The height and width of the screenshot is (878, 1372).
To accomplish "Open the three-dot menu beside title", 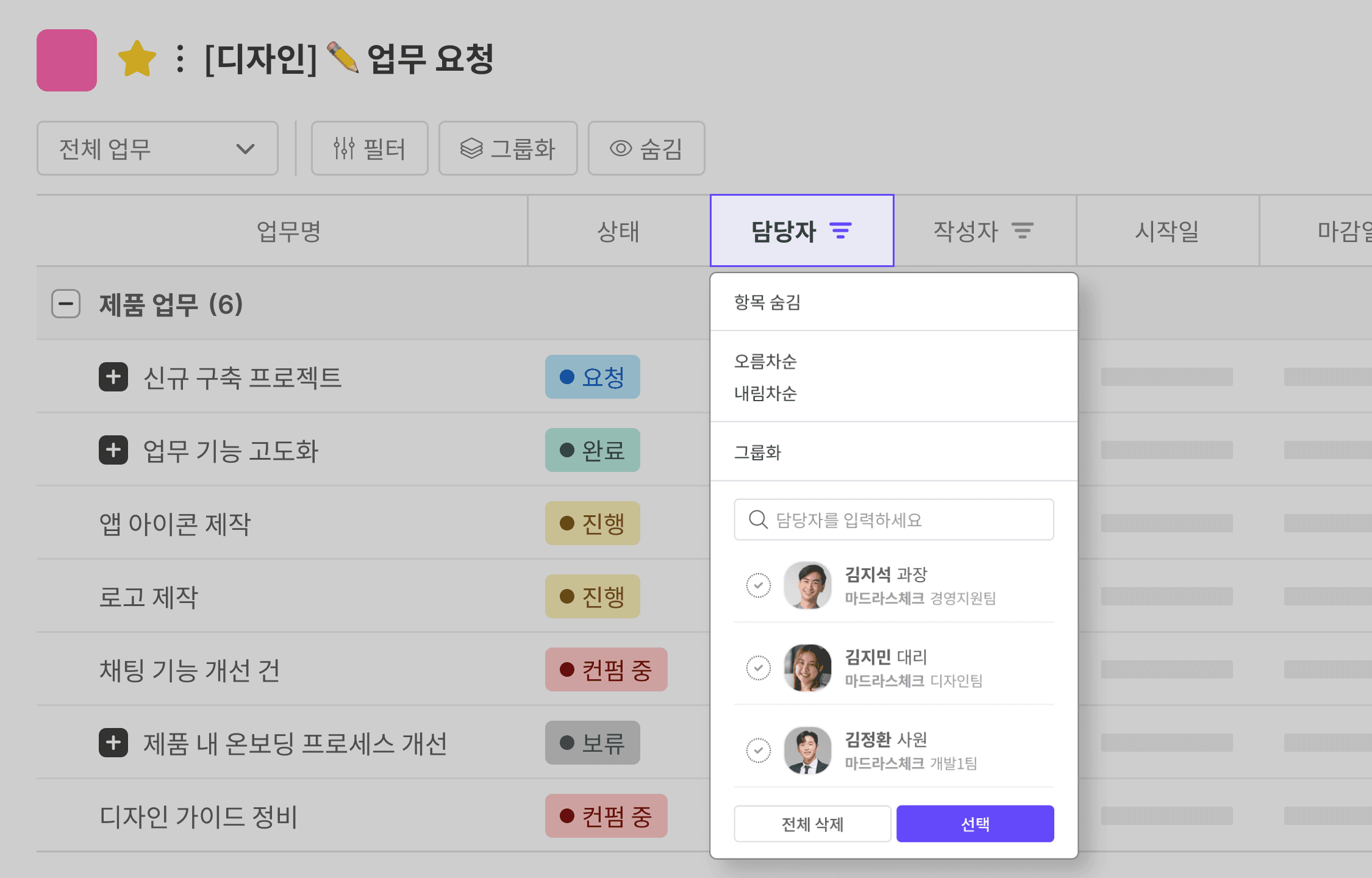I will [x=180, y=59].
